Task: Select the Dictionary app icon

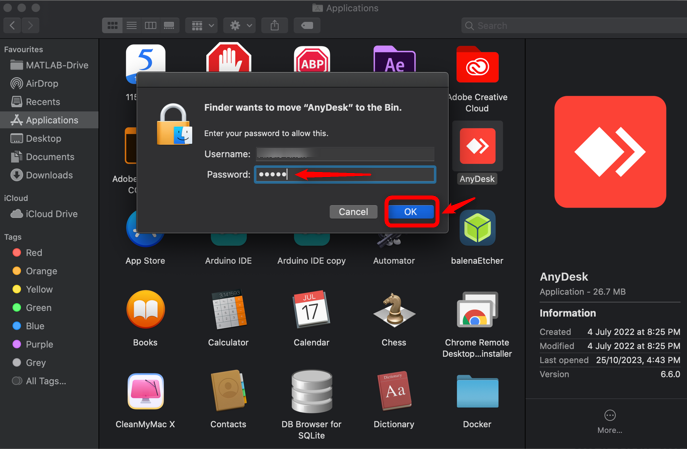Action: point(394,393)
